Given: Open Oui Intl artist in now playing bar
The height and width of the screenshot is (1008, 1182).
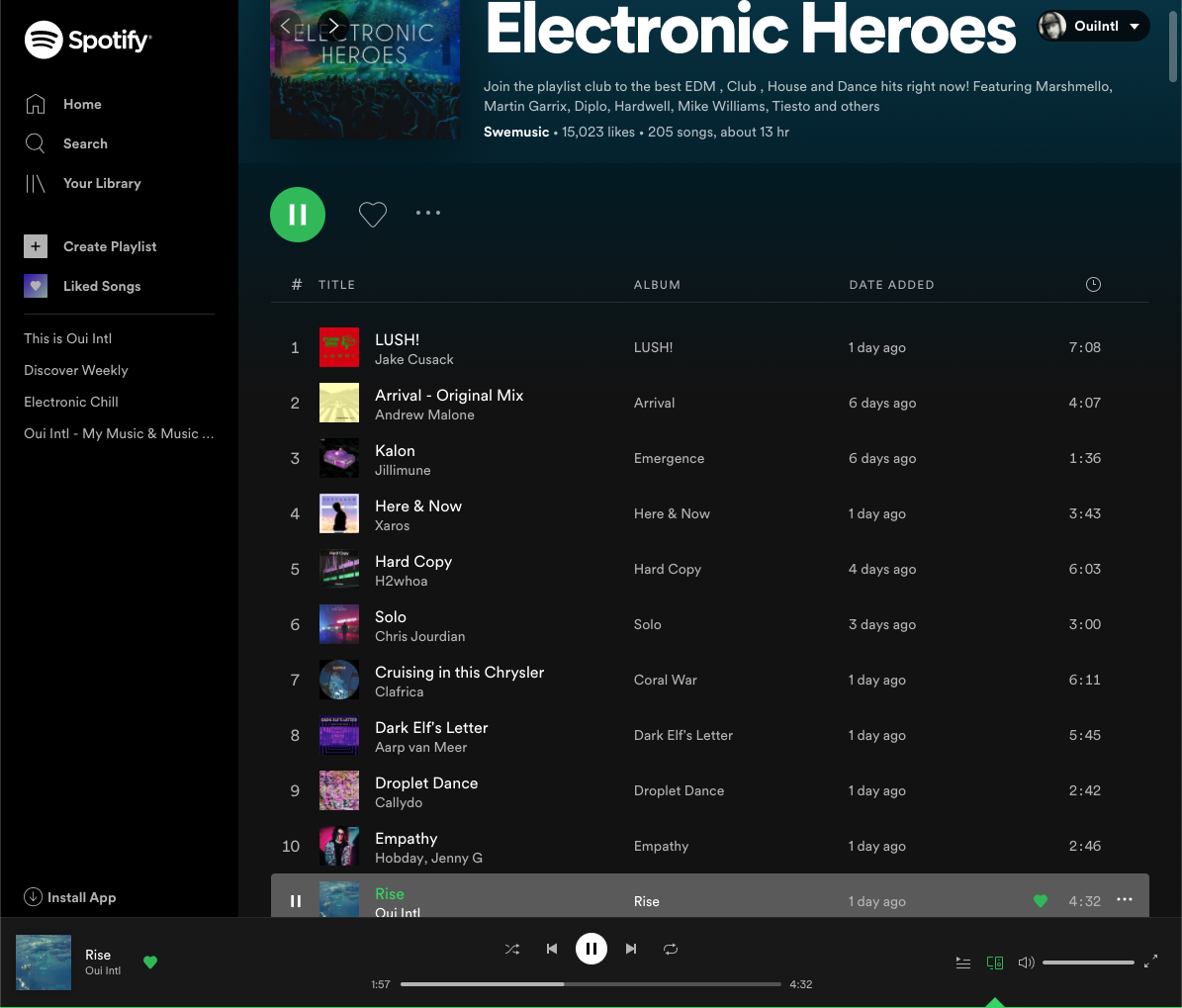Looking at the screenshot, I should tap(103, 970).
